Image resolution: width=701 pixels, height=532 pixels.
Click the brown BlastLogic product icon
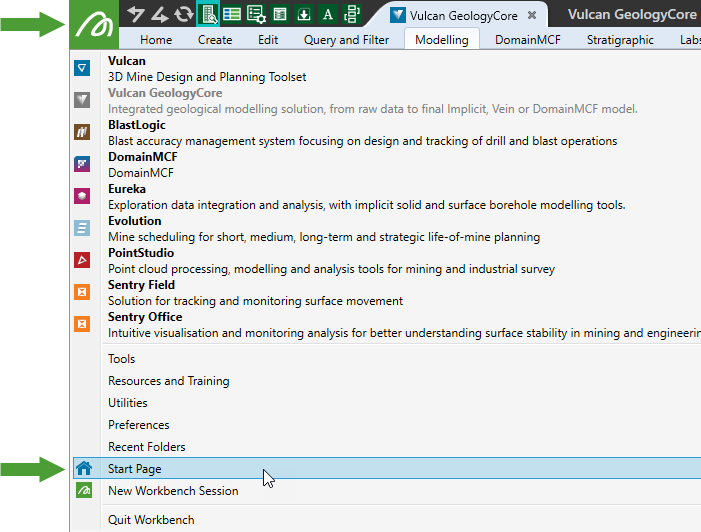(82, 132)
